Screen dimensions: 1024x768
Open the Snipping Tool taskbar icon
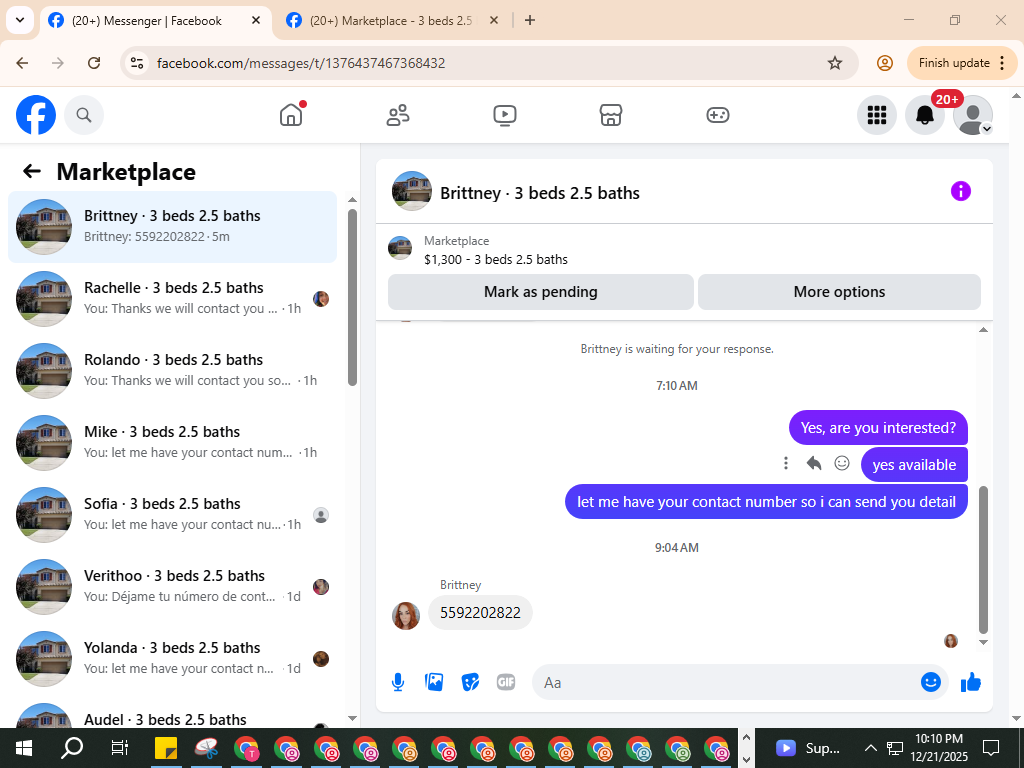pyautogui.click(x=206, y=748)
